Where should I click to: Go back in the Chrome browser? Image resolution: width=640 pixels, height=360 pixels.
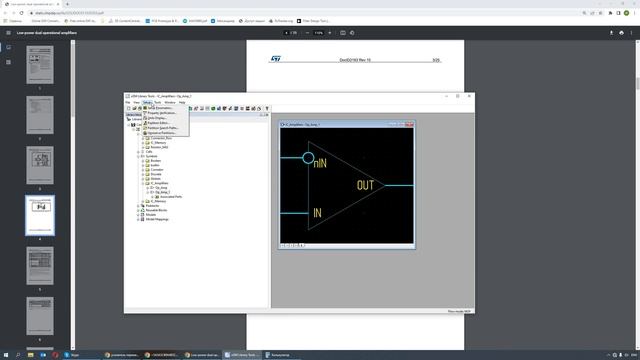point(5,13)
